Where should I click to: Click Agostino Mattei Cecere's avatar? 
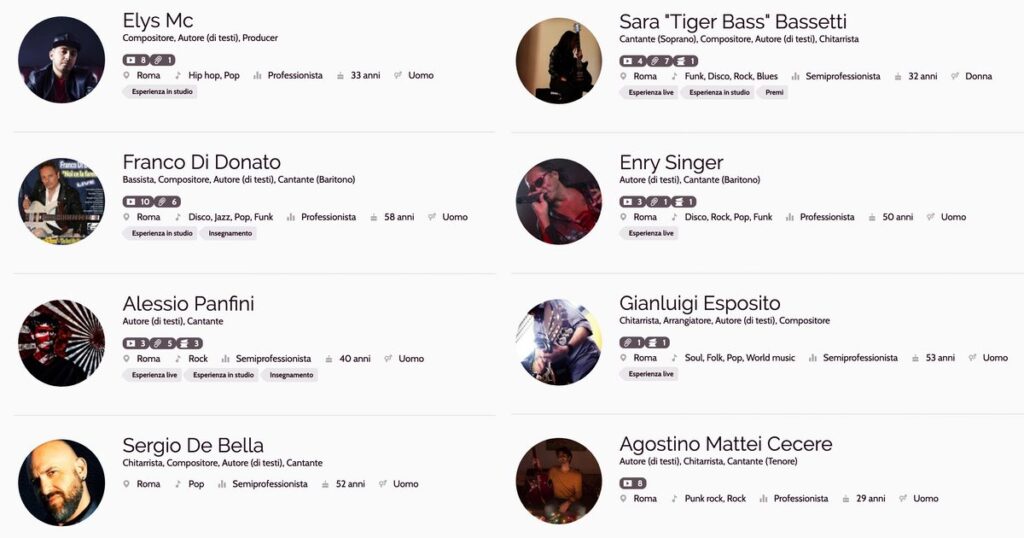559,481
